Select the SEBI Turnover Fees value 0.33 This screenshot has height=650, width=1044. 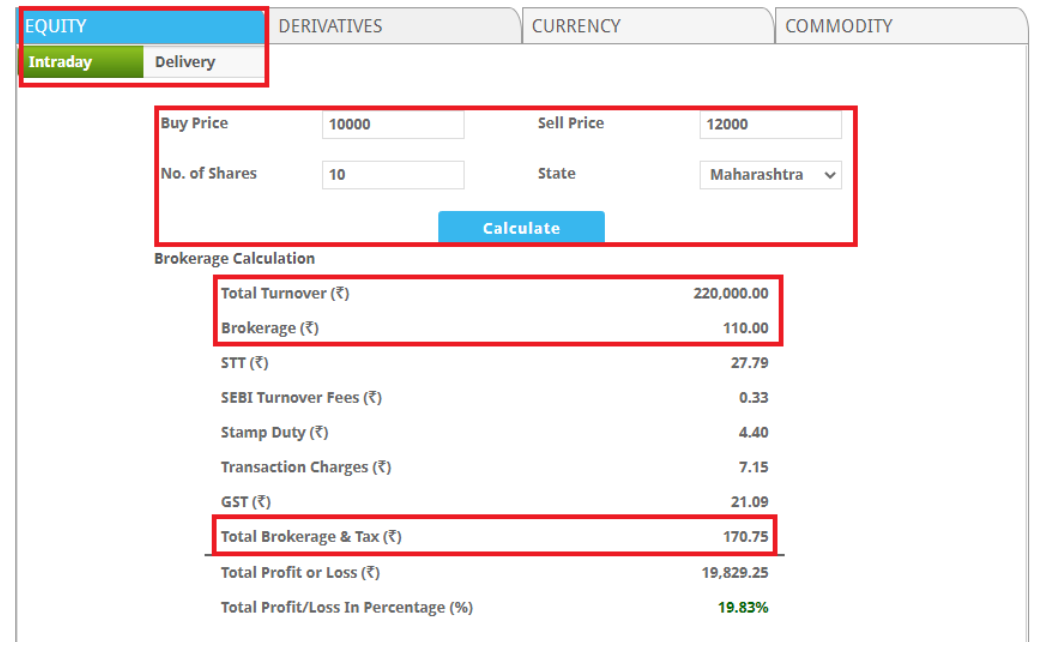(753, 398)
